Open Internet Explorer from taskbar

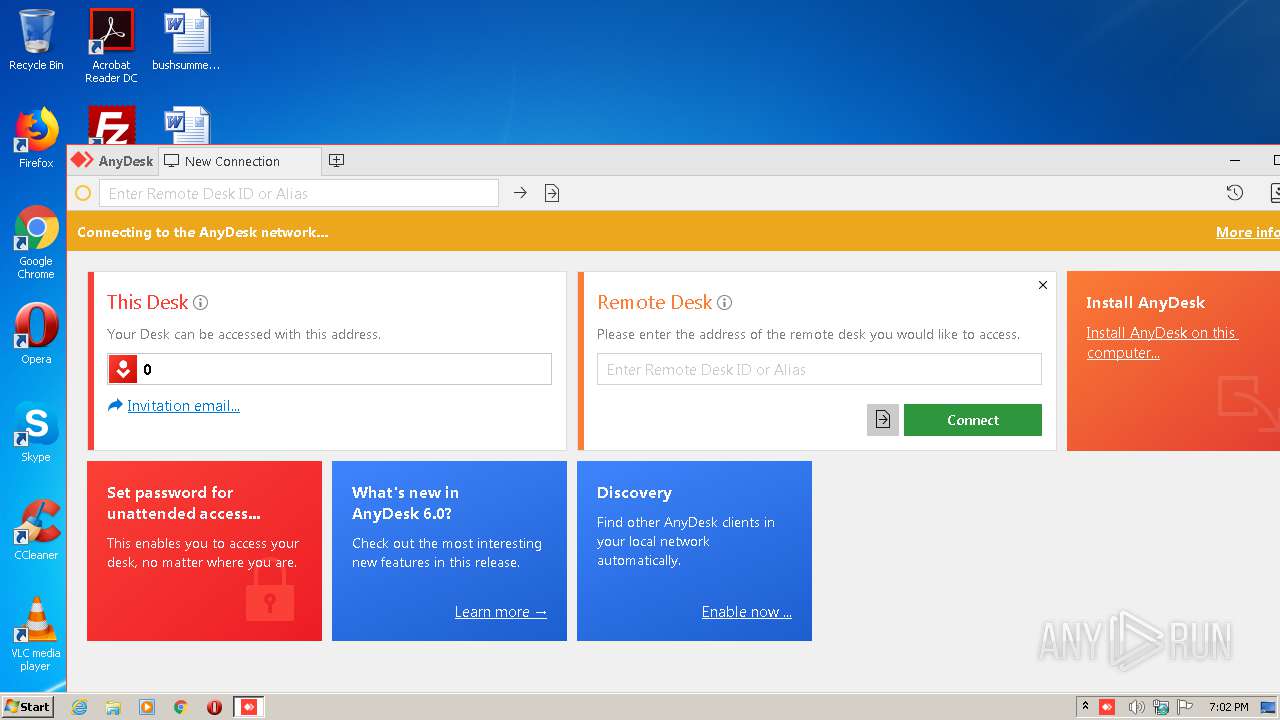click(79, 707)
